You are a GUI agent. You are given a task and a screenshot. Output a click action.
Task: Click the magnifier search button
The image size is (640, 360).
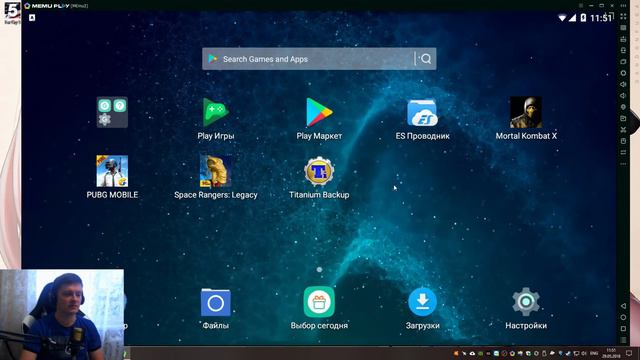tap(426, 59)
